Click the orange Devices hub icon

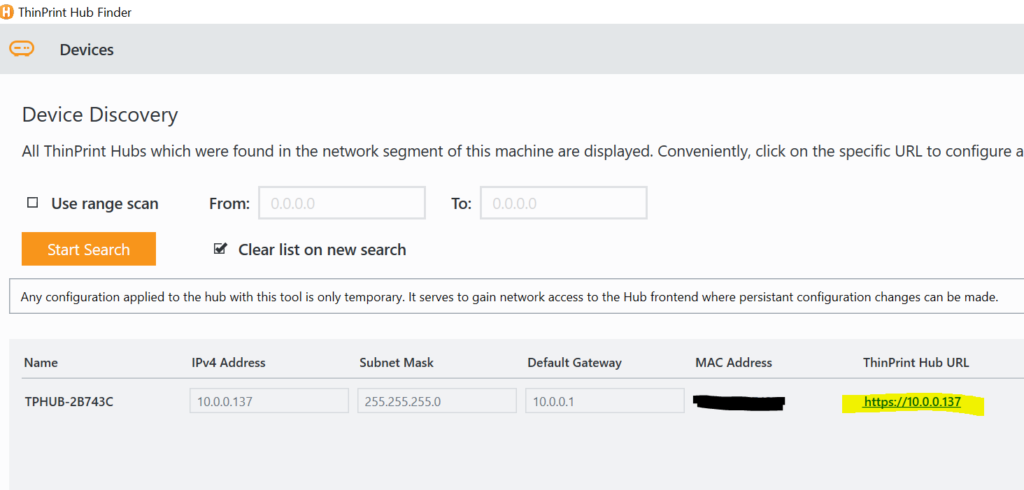point(22,49)
